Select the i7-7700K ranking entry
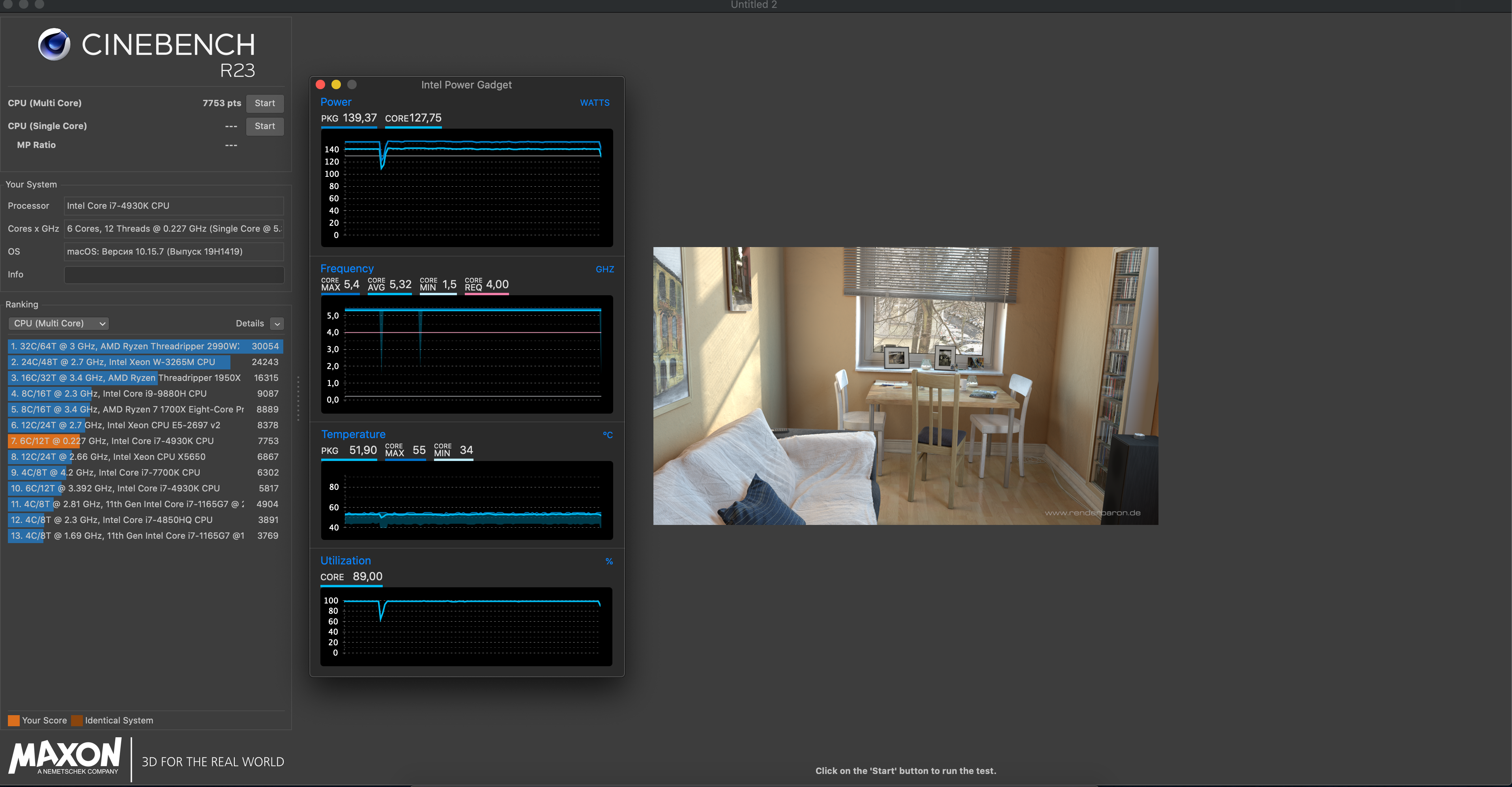Viewport: 1512px width, 787px height. [145, 473]
